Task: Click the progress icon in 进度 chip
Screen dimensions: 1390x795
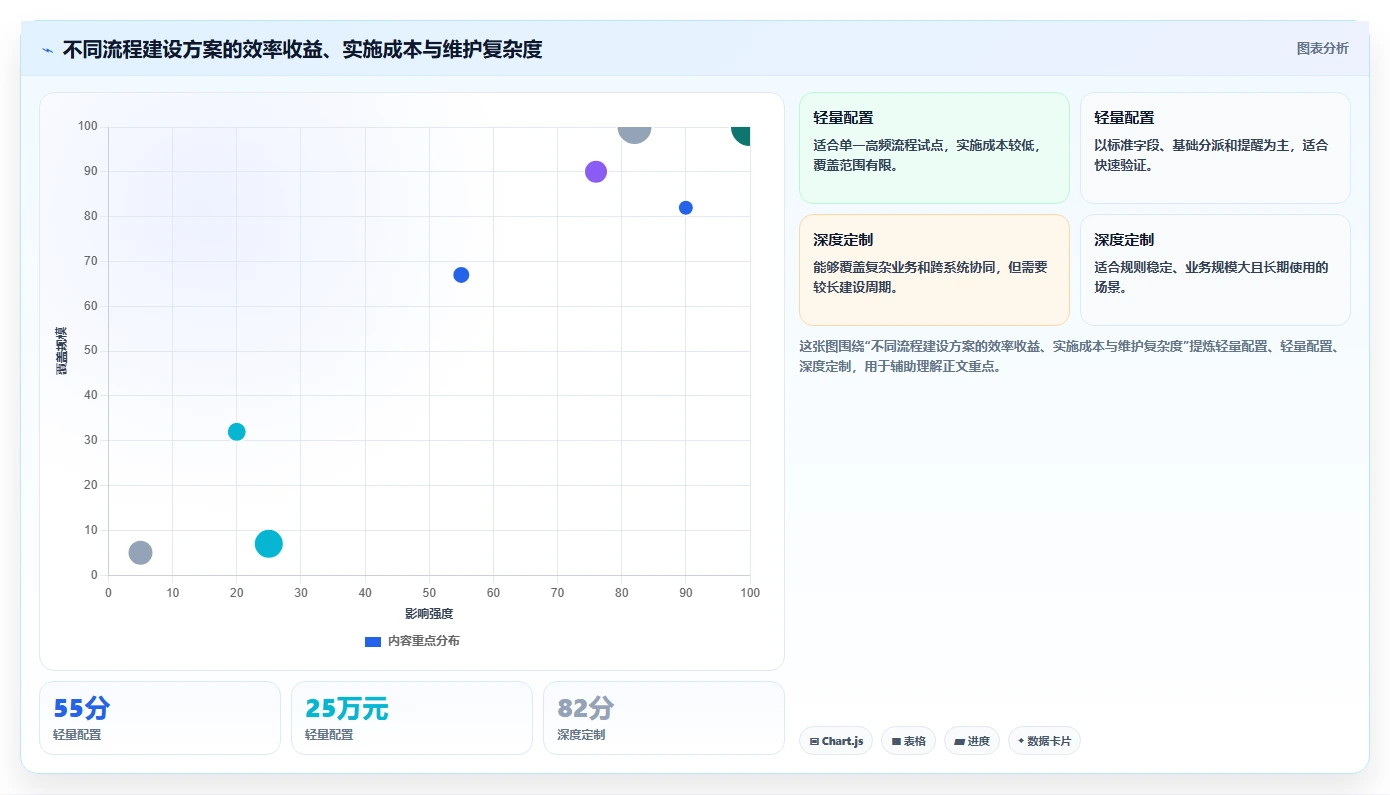Action: (x=959, y=742)
